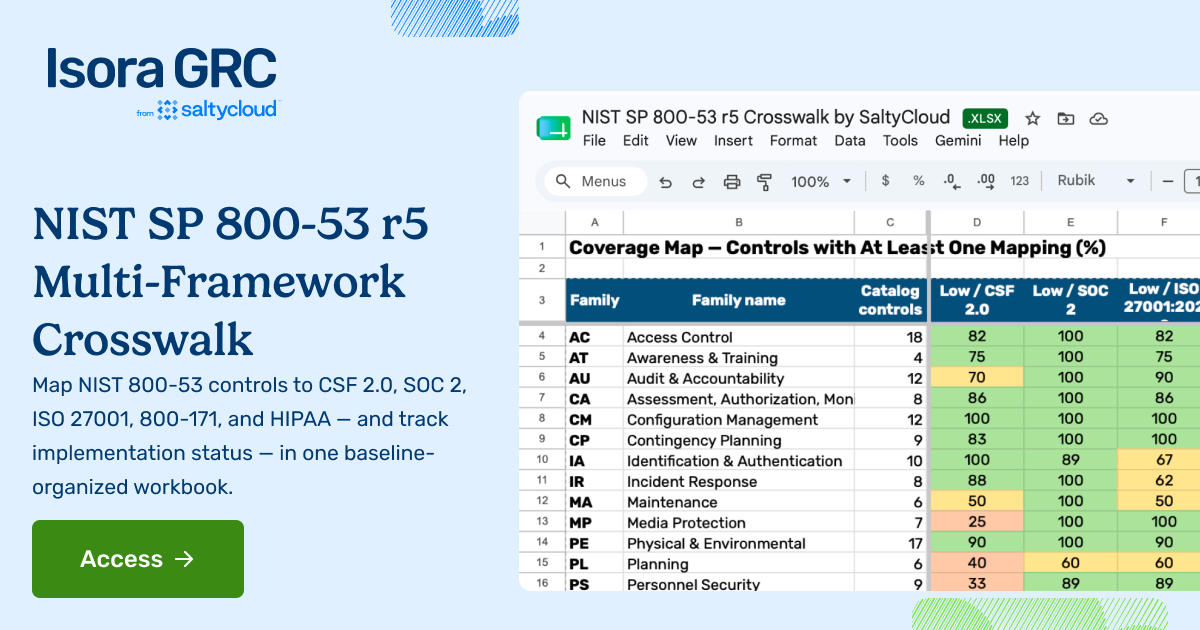The image size is (1200, 630).
Task: Select the Maintenance cell
Action: coord(738,502)
